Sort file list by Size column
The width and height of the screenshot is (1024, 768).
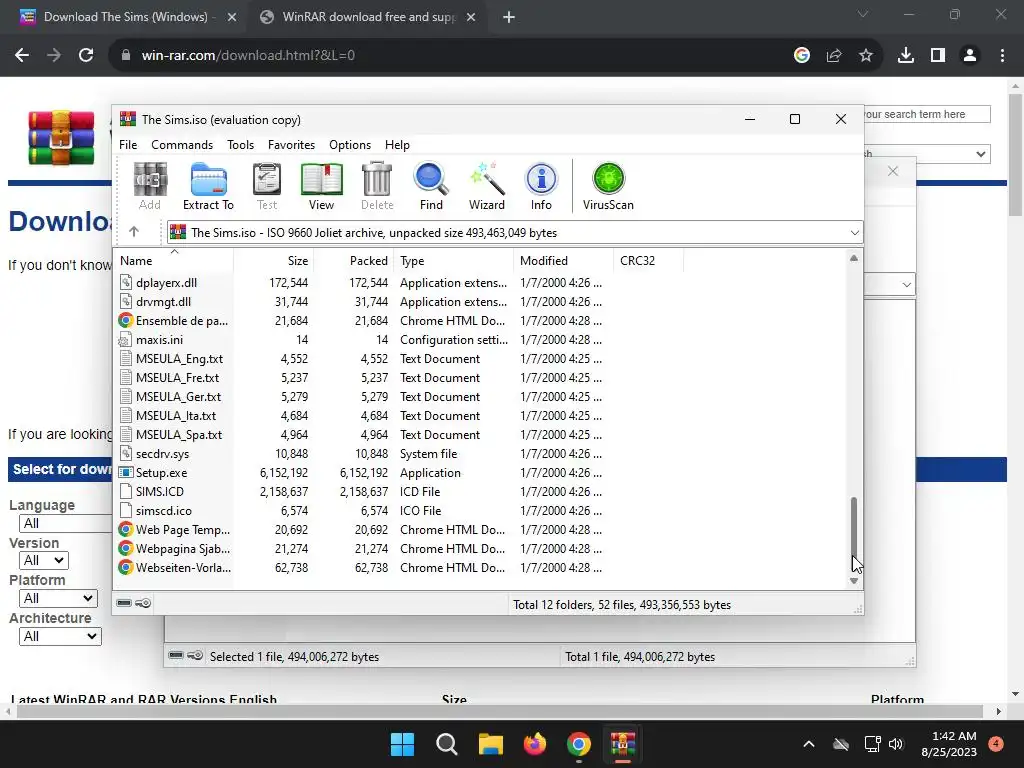coord(273,261)
